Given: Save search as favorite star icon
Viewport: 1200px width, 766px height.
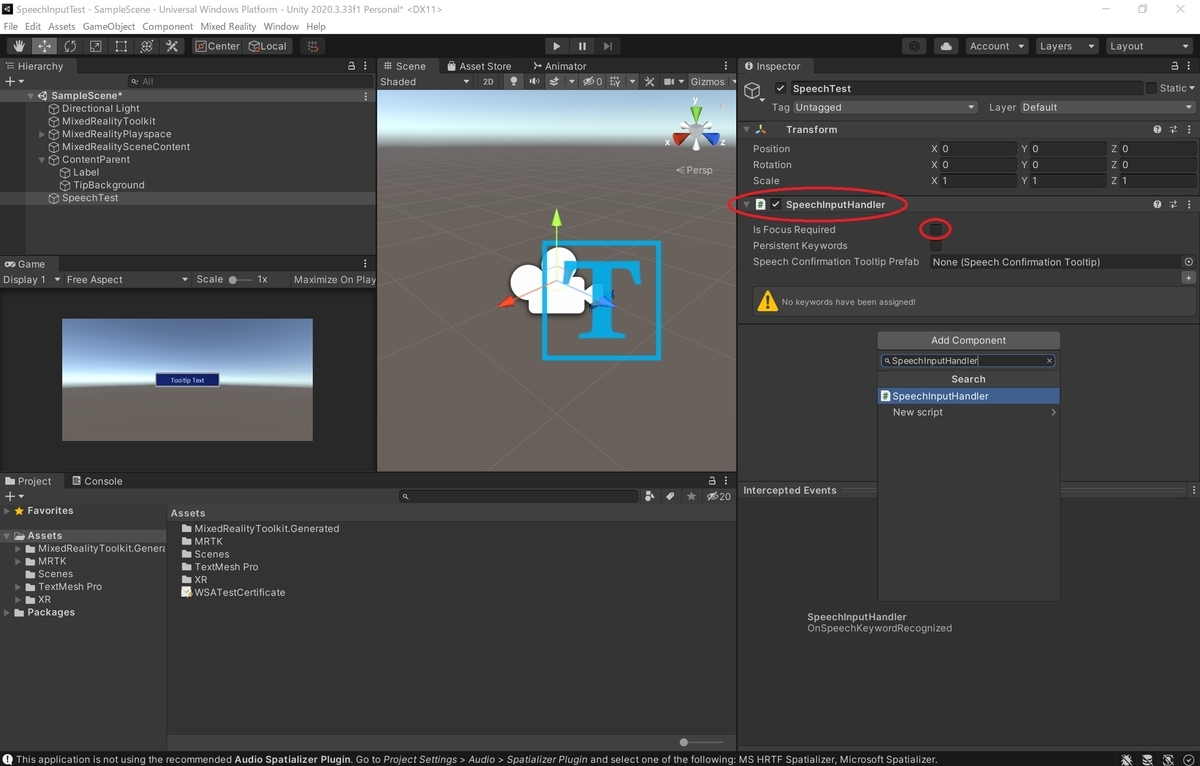Looking at the screenshot, I should coord(691,496).
